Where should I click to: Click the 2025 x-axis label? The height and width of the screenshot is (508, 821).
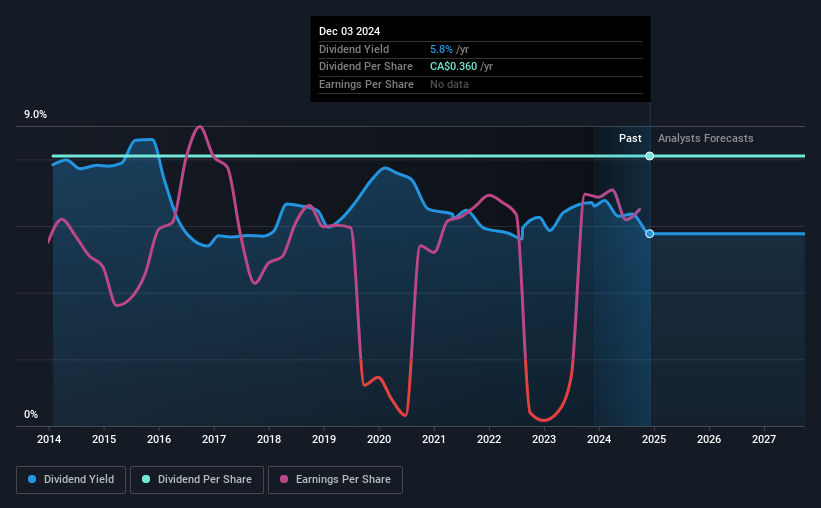[654, 439]
